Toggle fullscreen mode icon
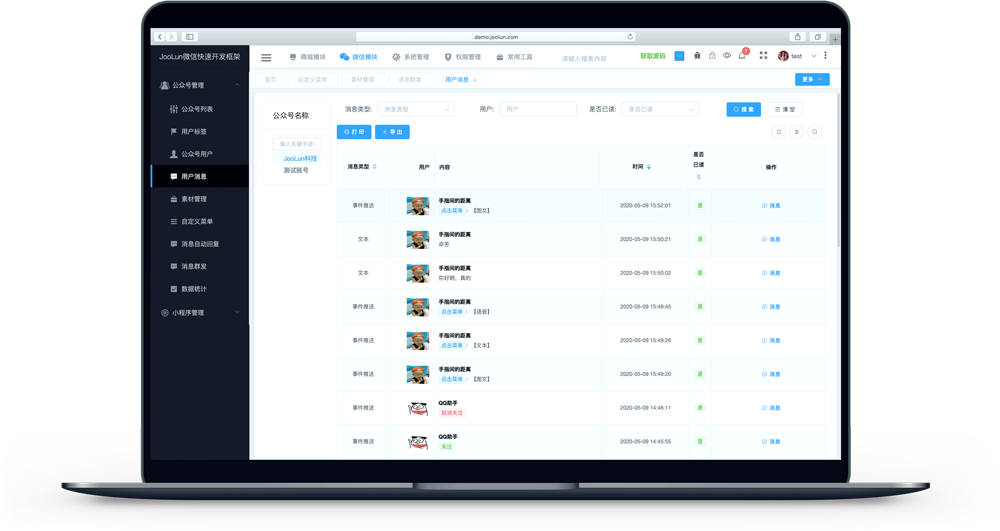 coord(763,56)
